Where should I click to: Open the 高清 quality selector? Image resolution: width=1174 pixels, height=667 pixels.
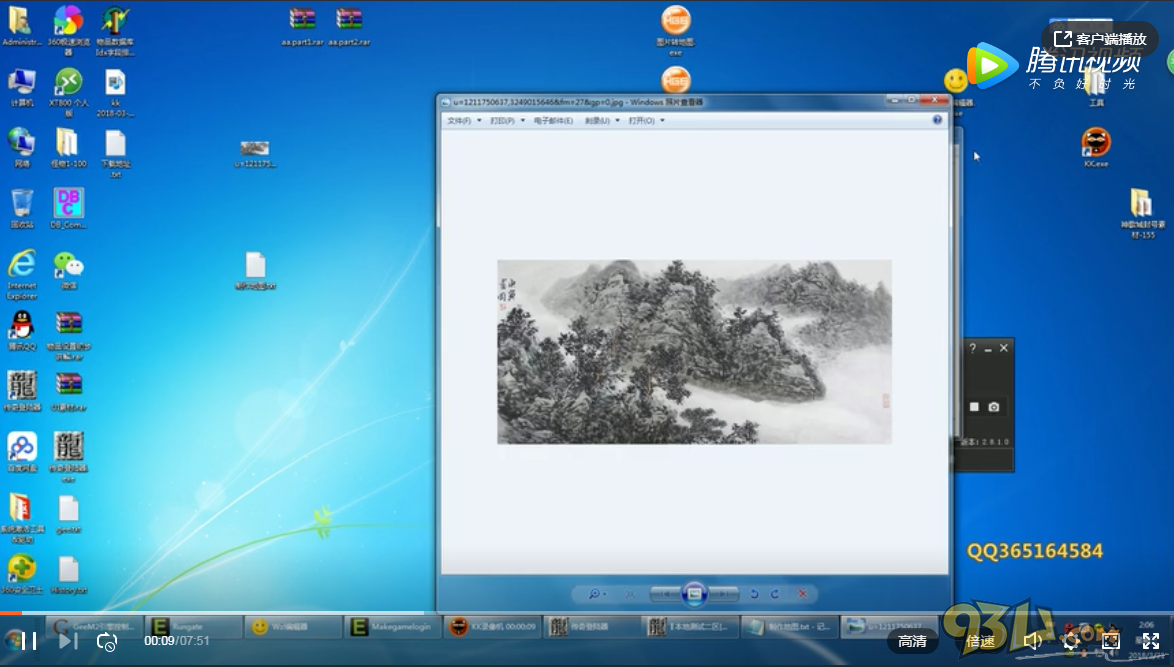click(912, 642)
